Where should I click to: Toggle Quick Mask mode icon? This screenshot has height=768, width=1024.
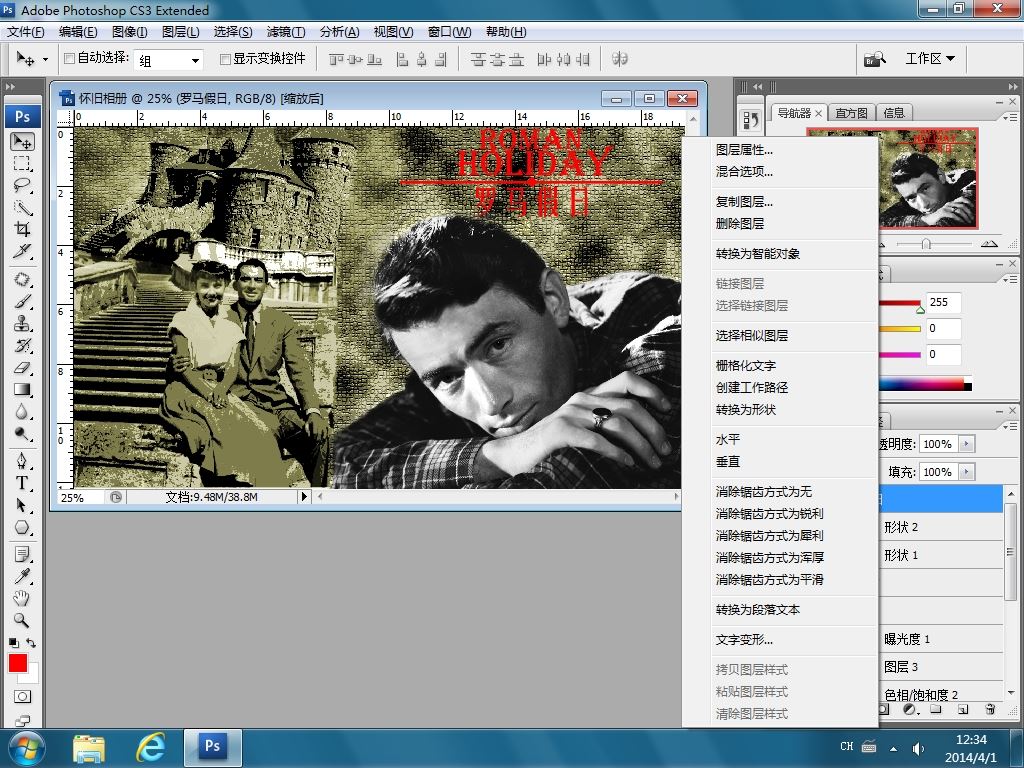[x=22, y=697]
